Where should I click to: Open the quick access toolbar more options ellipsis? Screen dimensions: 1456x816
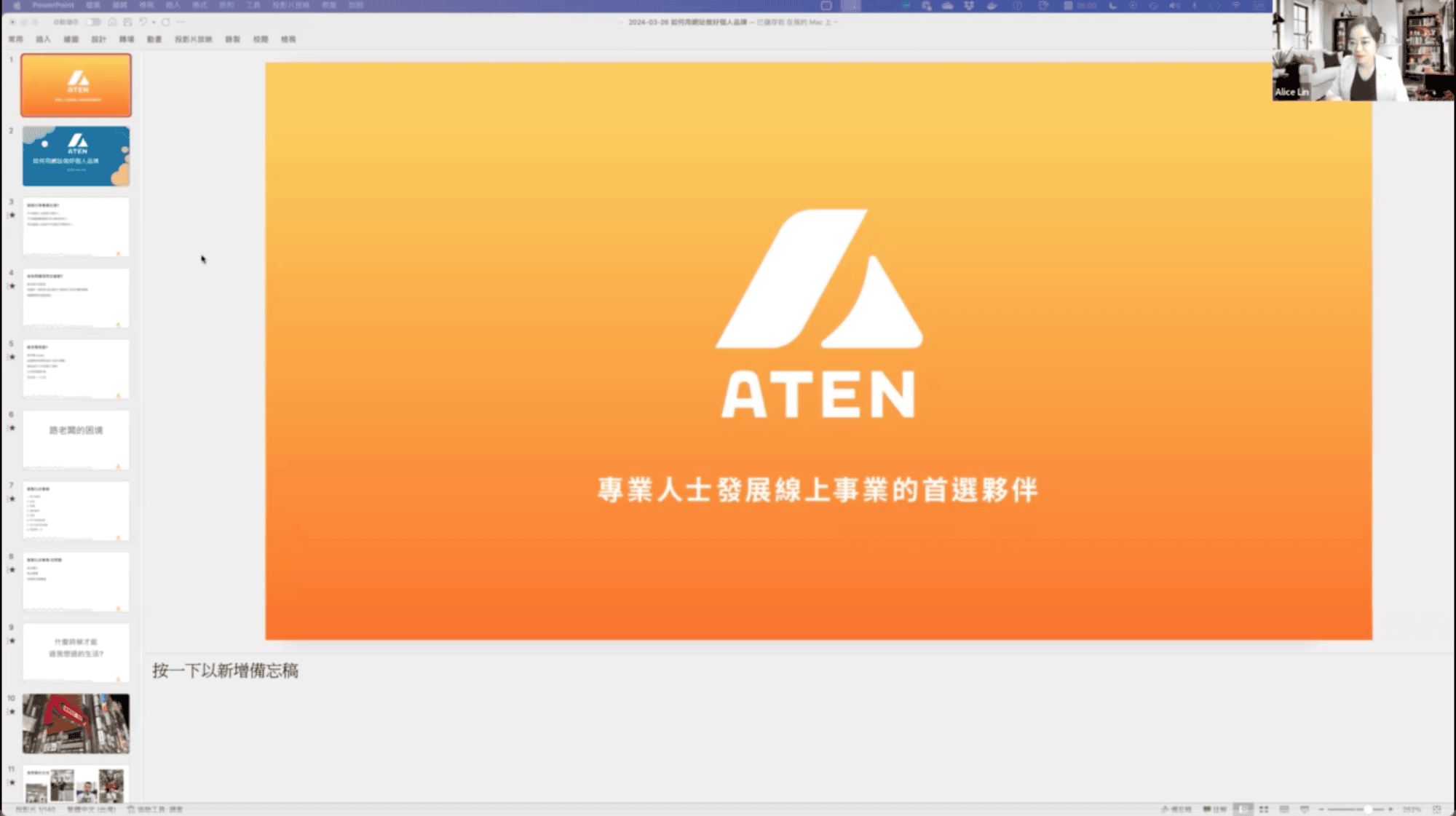pyautogui.click(x=181, y=22)
